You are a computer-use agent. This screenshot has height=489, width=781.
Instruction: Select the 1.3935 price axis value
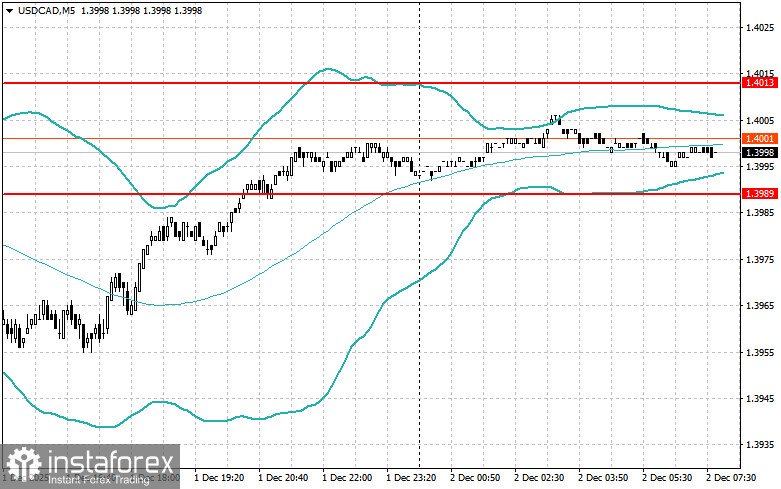pos(760,445)
